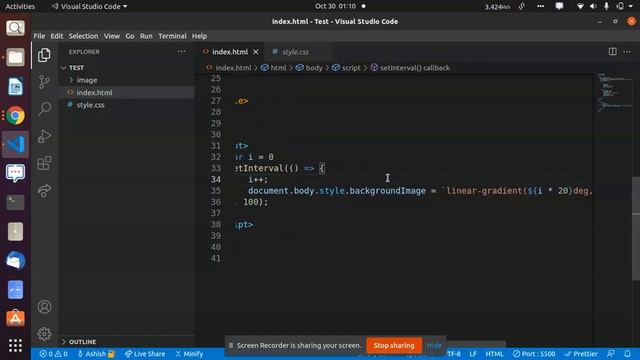Open the Run and Debug view
The height and width of the screenshot is (360, 640).
(44, 136)
